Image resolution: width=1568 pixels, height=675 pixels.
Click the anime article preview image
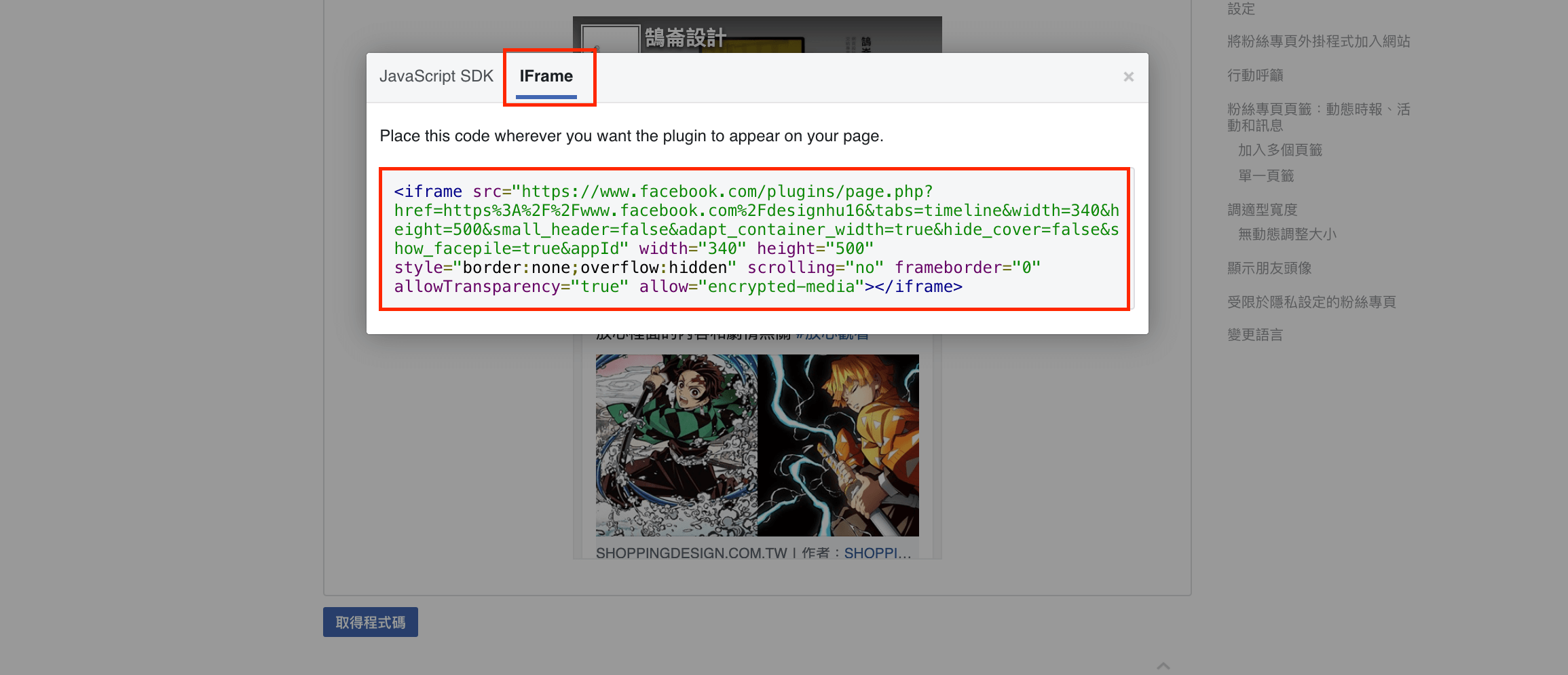(x=758, y=445)
